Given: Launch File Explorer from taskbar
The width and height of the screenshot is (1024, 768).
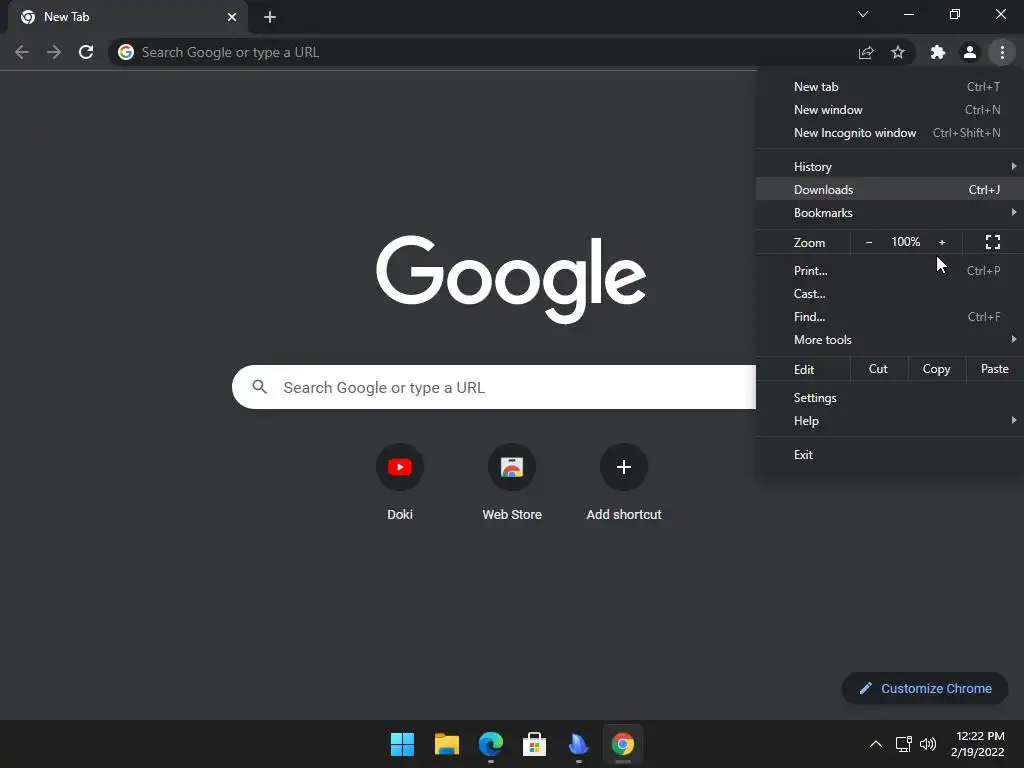Looking at the screenshot, I should pyautogui.click(x=447, y=744).
